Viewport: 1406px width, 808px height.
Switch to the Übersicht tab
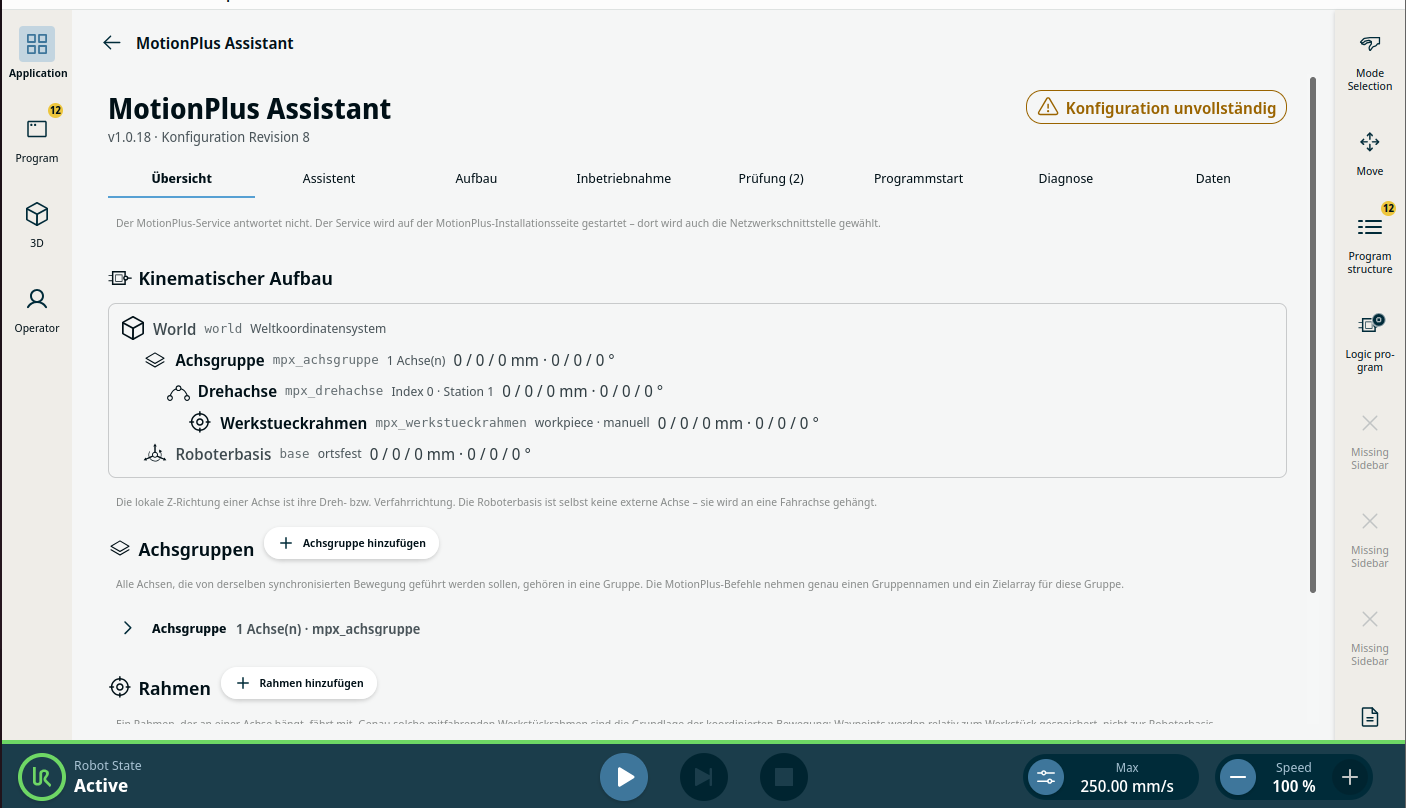tap(182, 178)
